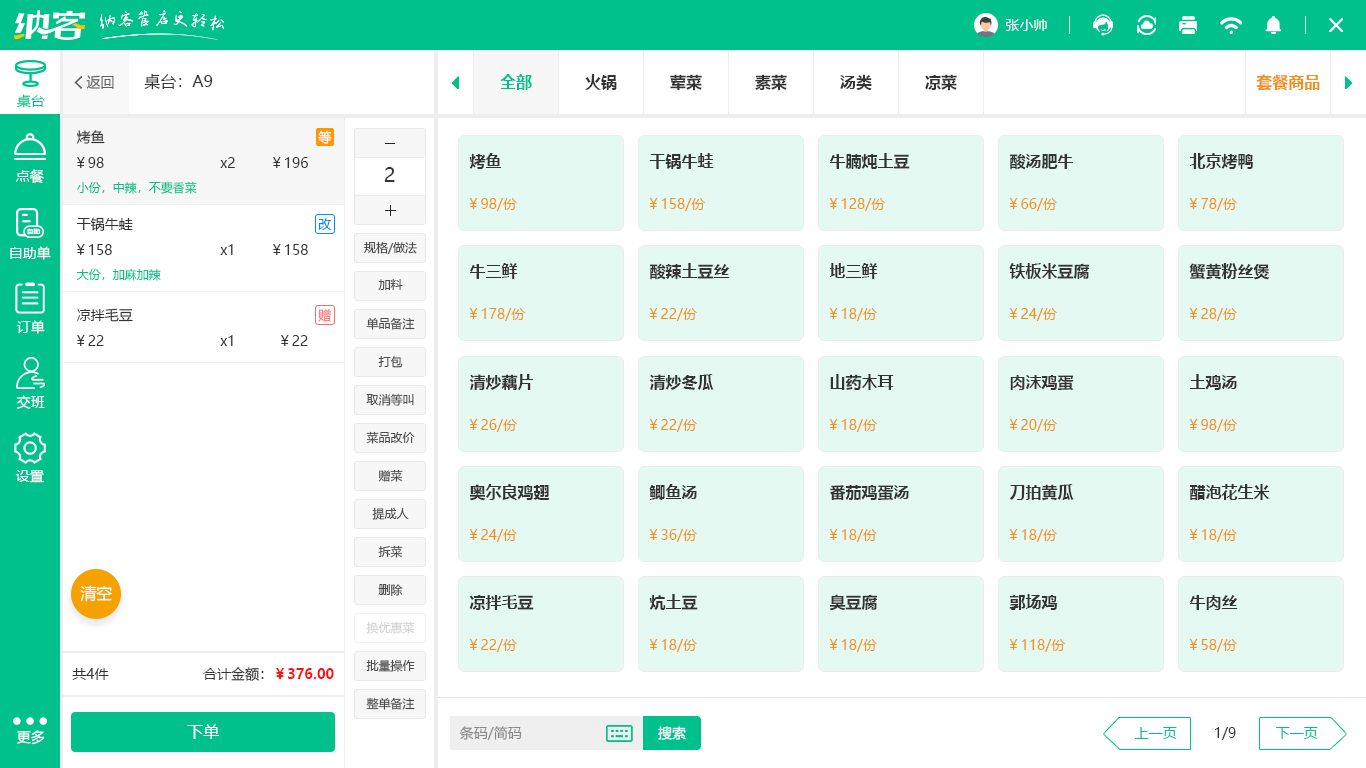Select the 汤类 soup category tab

(855, 82)
